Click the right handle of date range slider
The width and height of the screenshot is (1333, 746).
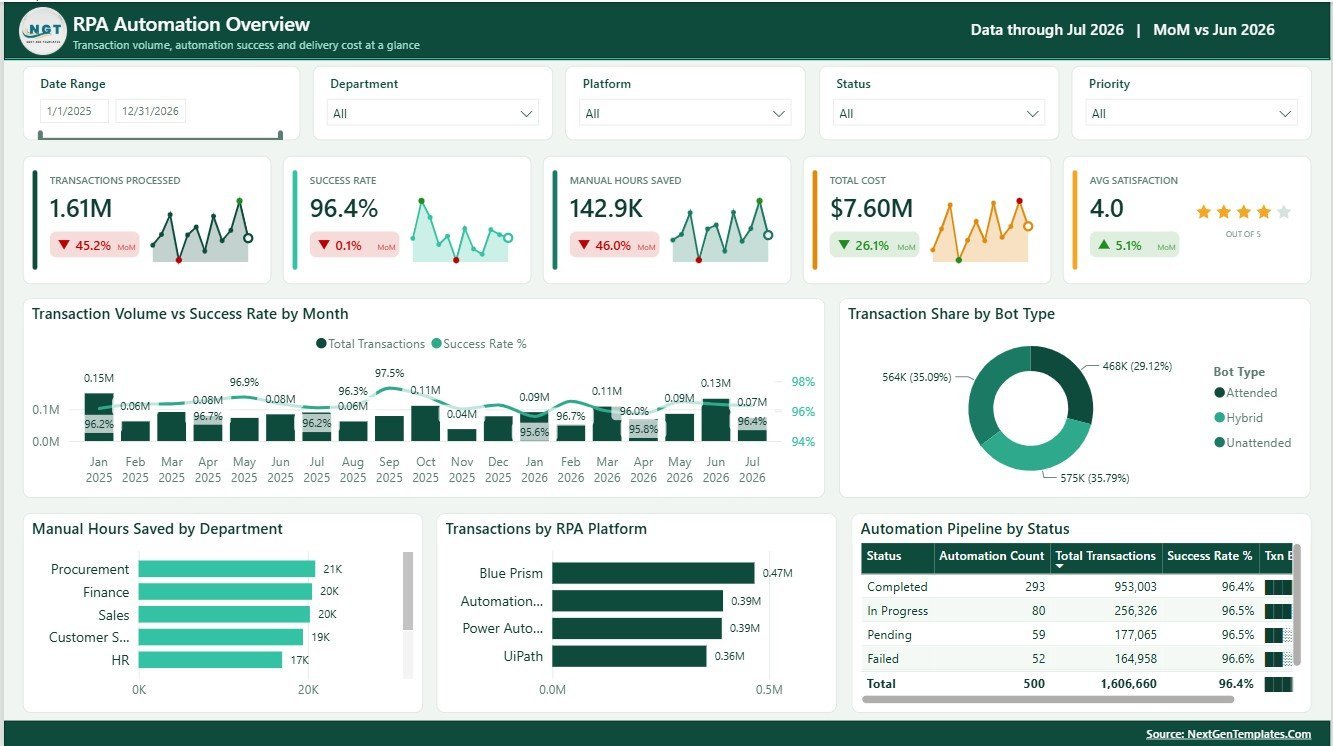pyautogui.click(x=280, y=135)
